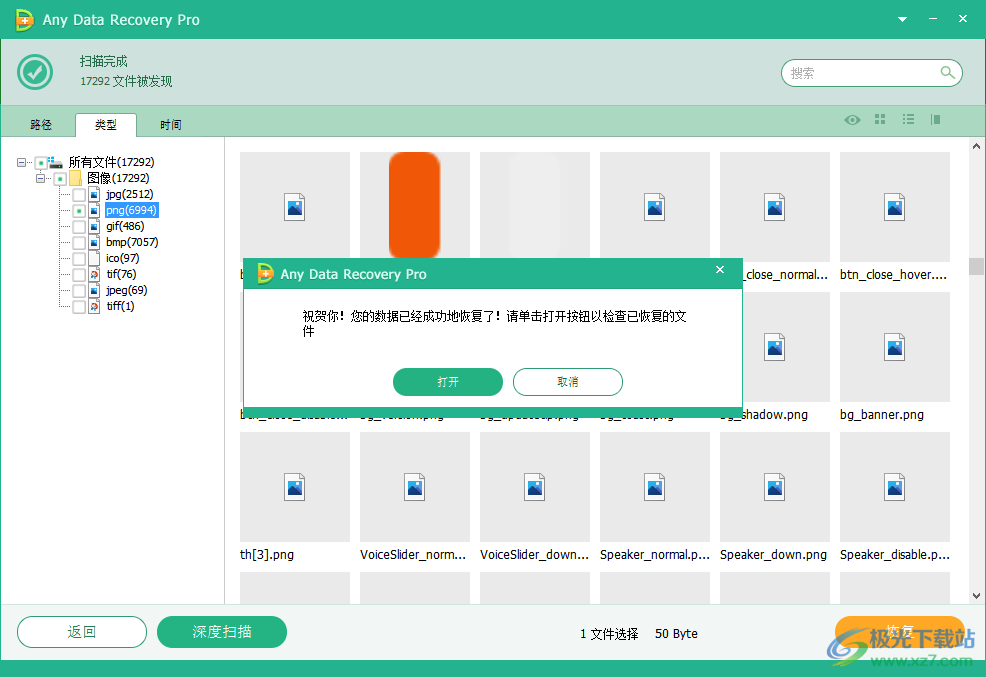
Task: Click the 图像 folder icon in tree
Action: click(x=75, y=179)
